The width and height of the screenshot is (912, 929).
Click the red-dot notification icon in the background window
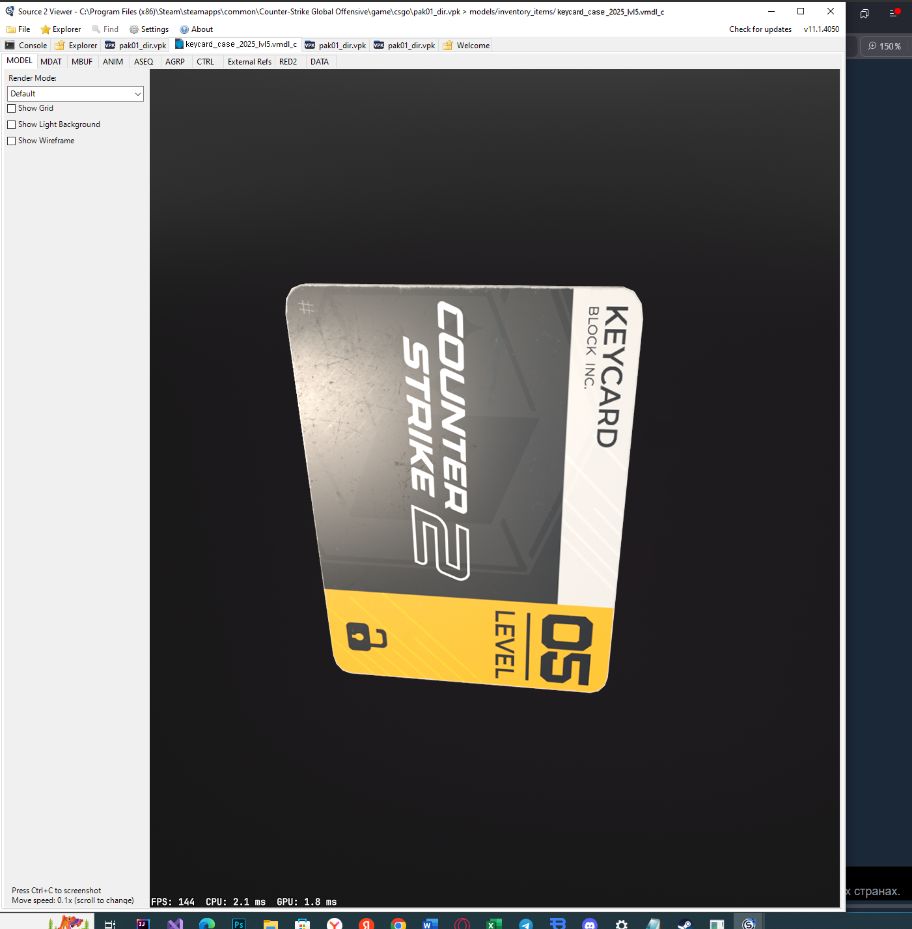tap(895, 12)
